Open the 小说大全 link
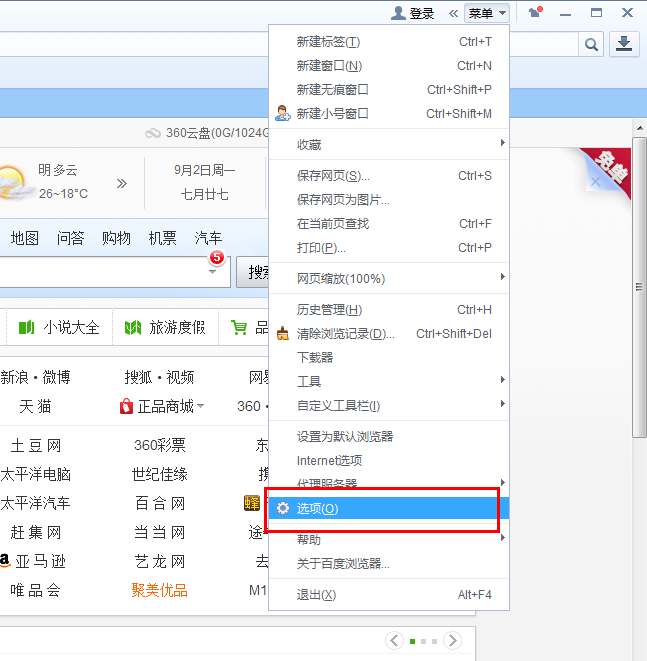This screenshot has height=661, width=647. tap(70, 327)
